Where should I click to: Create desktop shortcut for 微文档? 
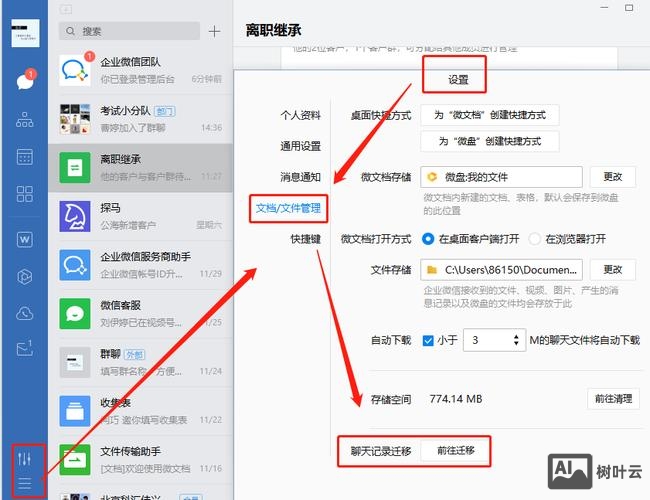[490, 115]
